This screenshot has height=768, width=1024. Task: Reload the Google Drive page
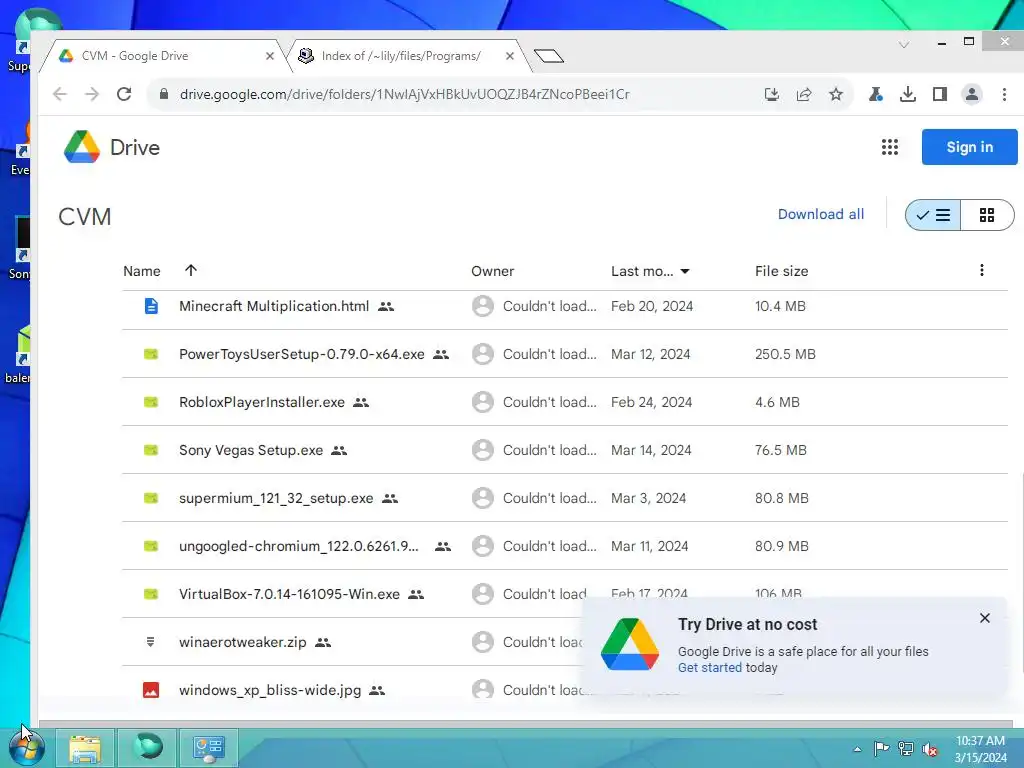coord(124,94)
